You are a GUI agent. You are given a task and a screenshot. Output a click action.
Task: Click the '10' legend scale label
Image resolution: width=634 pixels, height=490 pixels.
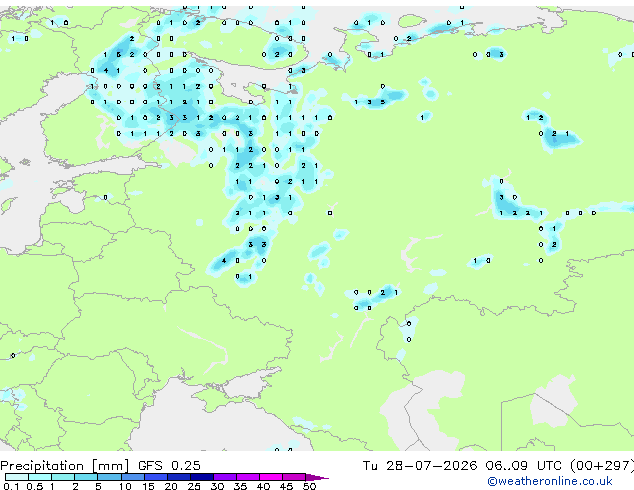(125, 486)
